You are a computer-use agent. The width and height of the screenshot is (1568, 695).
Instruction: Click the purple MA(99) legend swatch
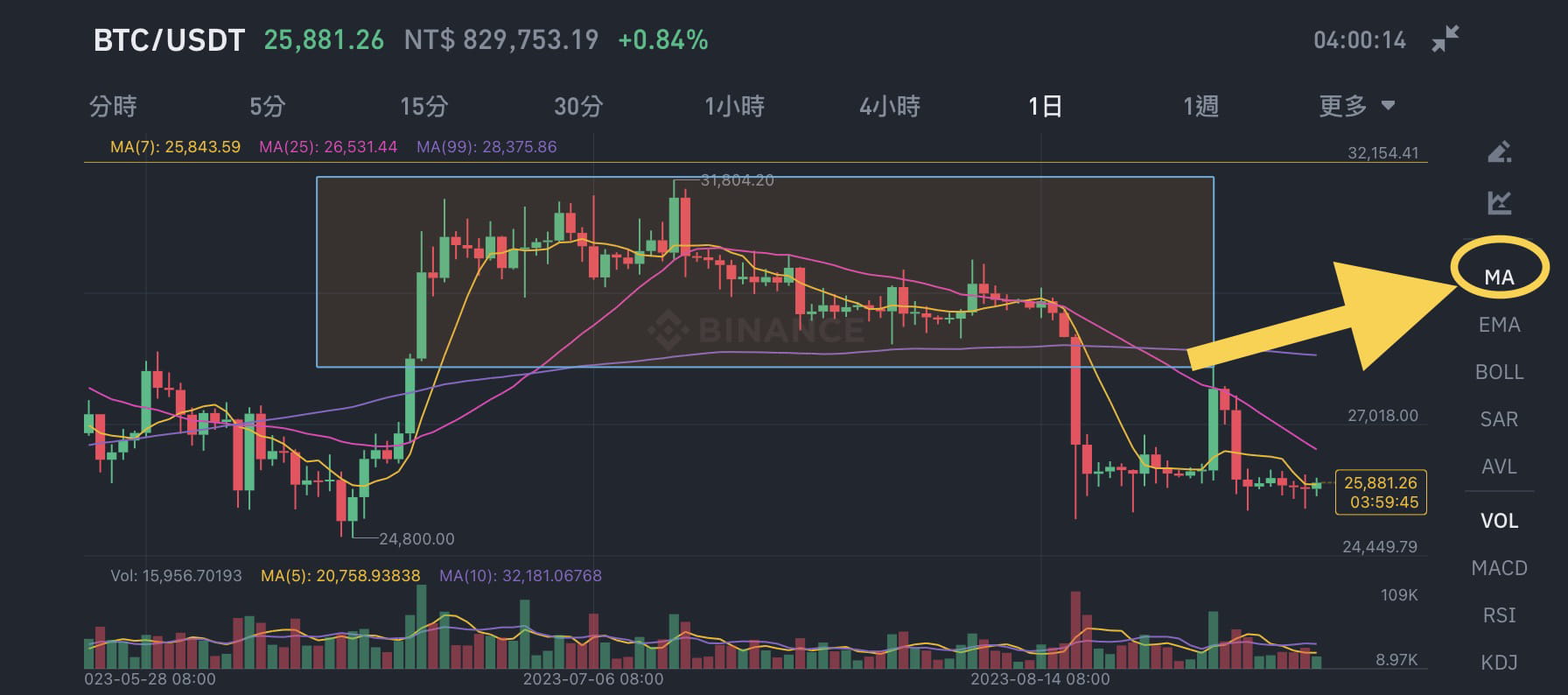point(486,147)
